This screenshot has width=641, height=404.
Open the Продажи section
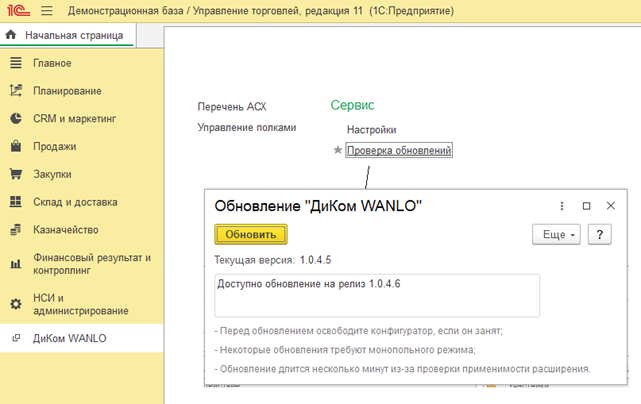(57, 146)
